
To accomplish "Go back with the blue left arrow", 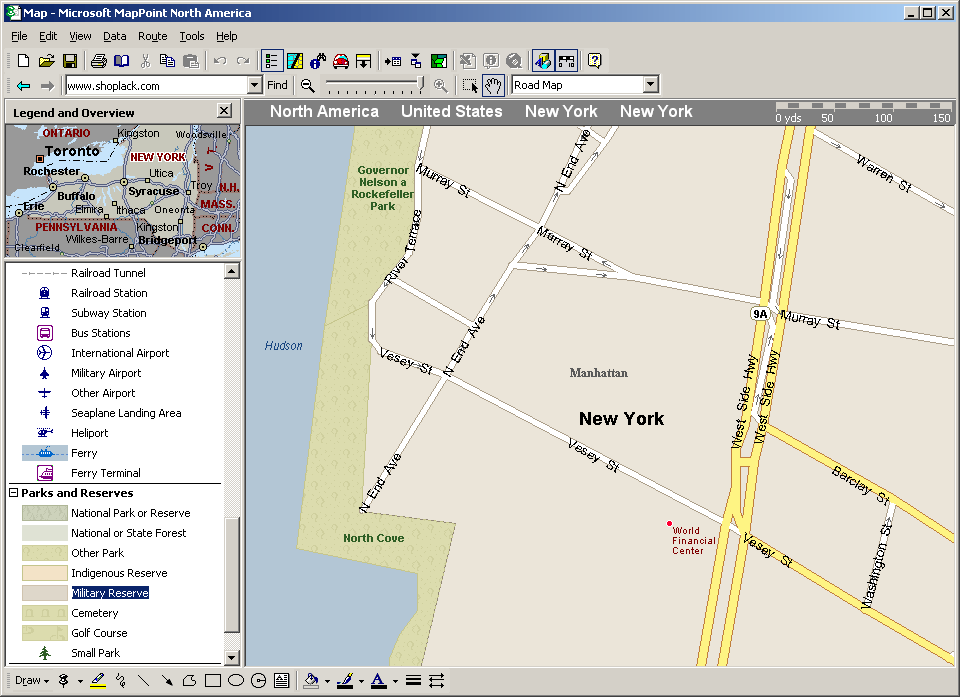I will coord(23,86).
